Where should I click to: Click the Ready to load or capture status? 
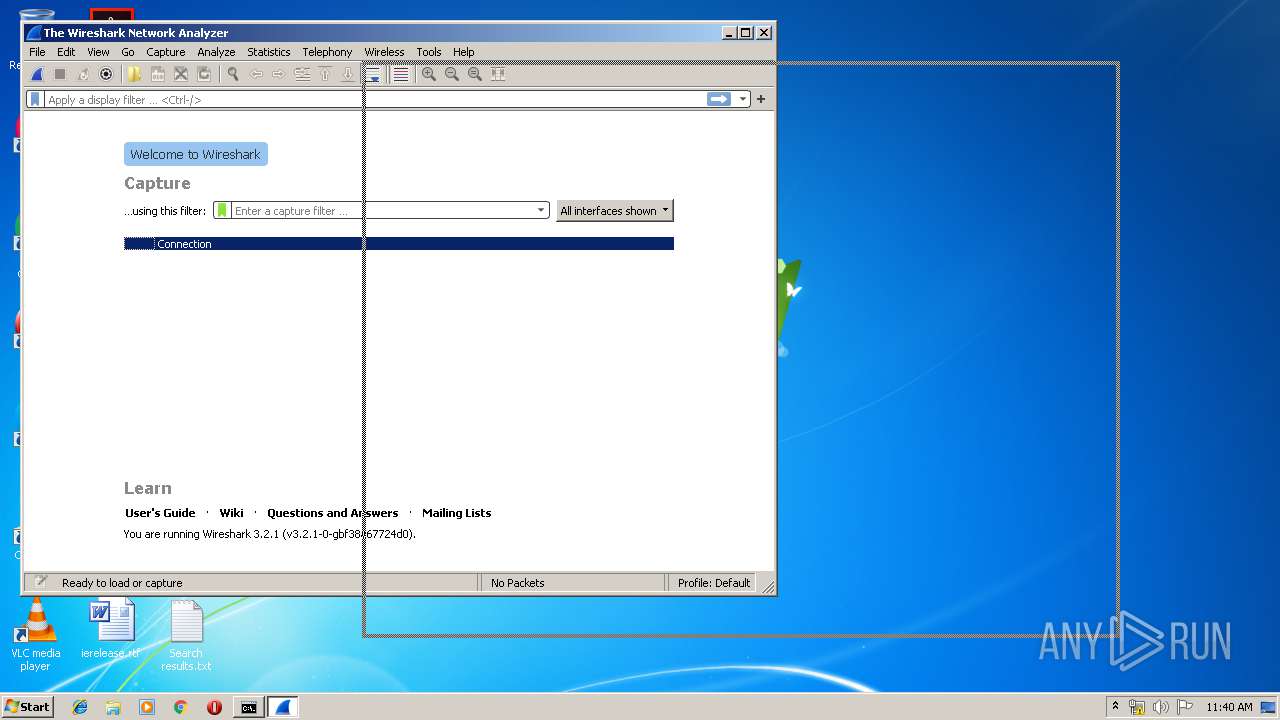(x=122, y=583)
